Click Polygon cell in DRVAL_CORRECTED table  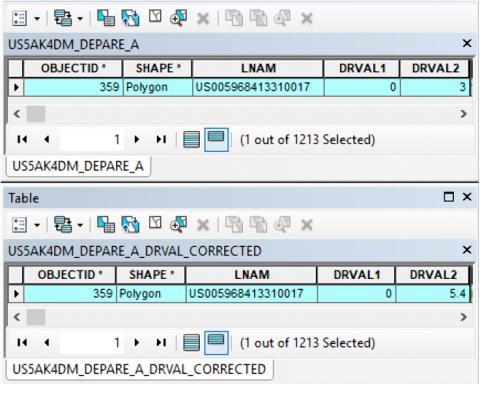coord(151,294)
